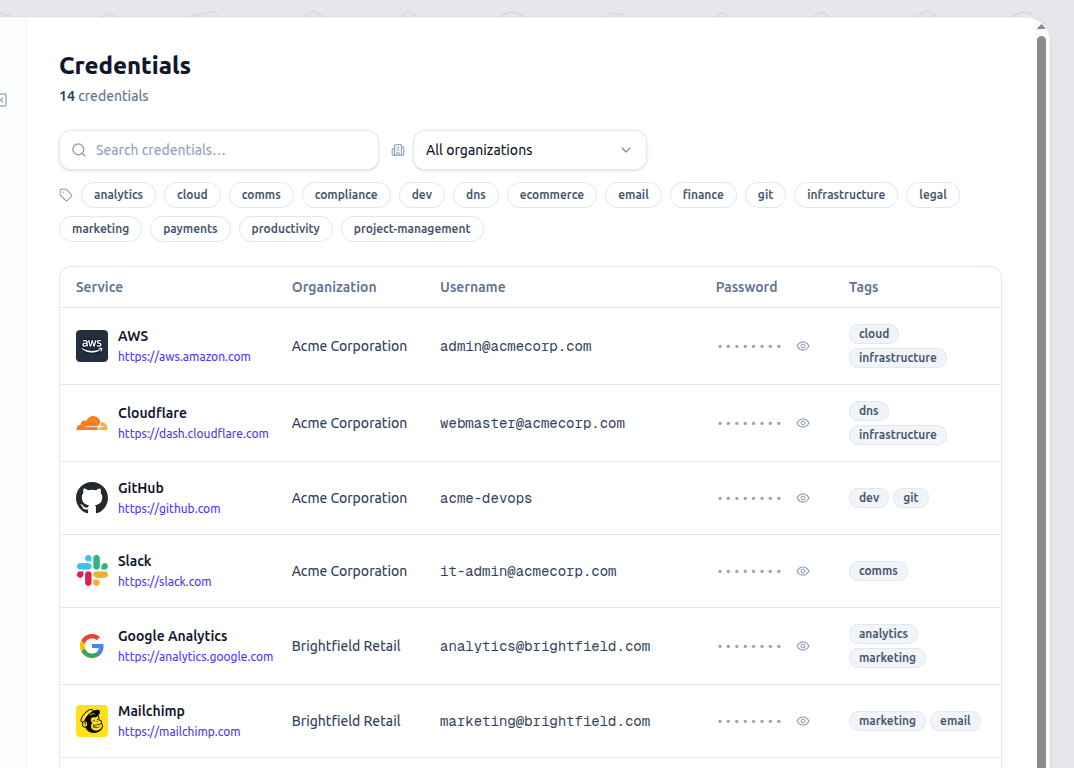Filter by the infrastructure tag chip

tap(845, 195)
